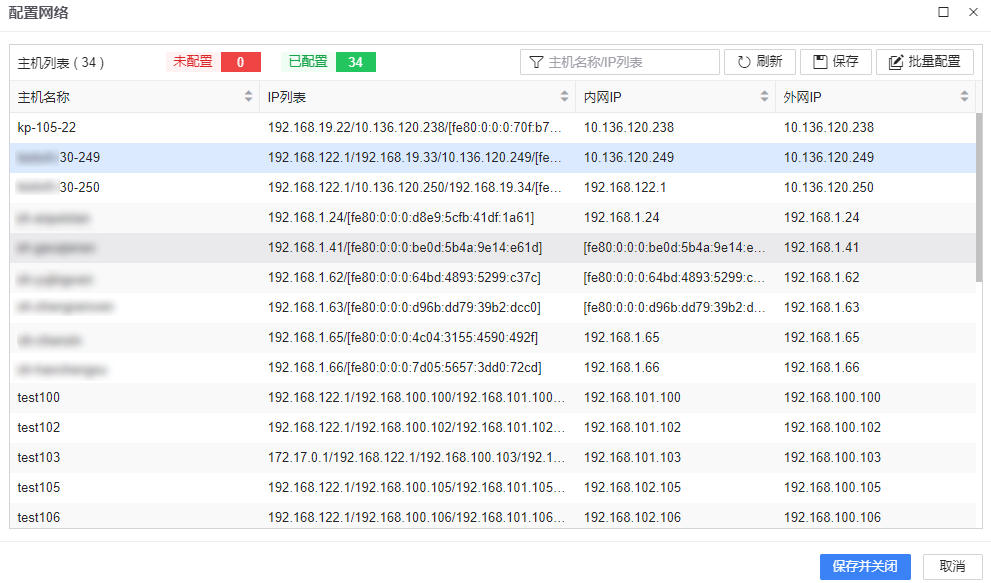Sort by 主机名称 column arrows

click(x=248, y=97)
